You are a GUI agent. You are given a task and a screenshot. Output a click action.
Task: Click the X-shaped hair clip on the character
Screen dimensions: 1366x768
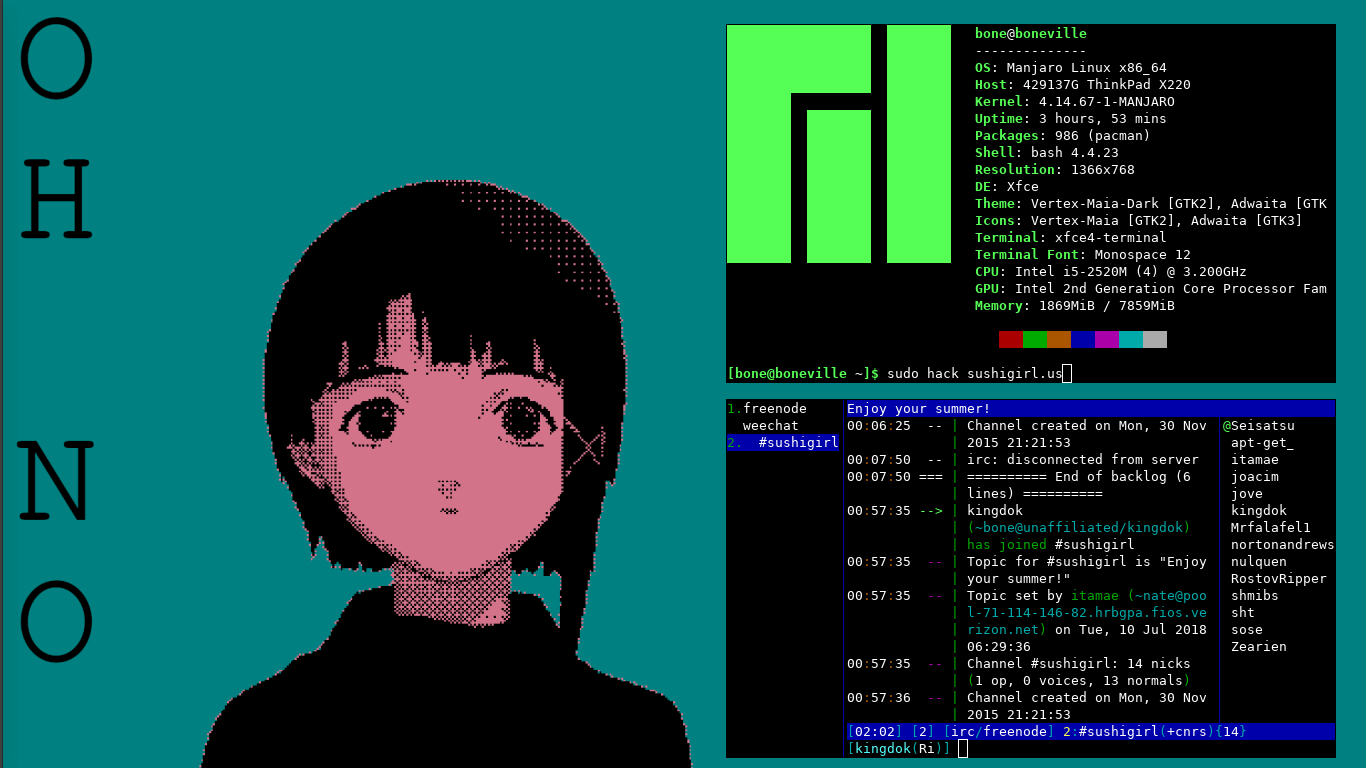click(x=587, y=443)
